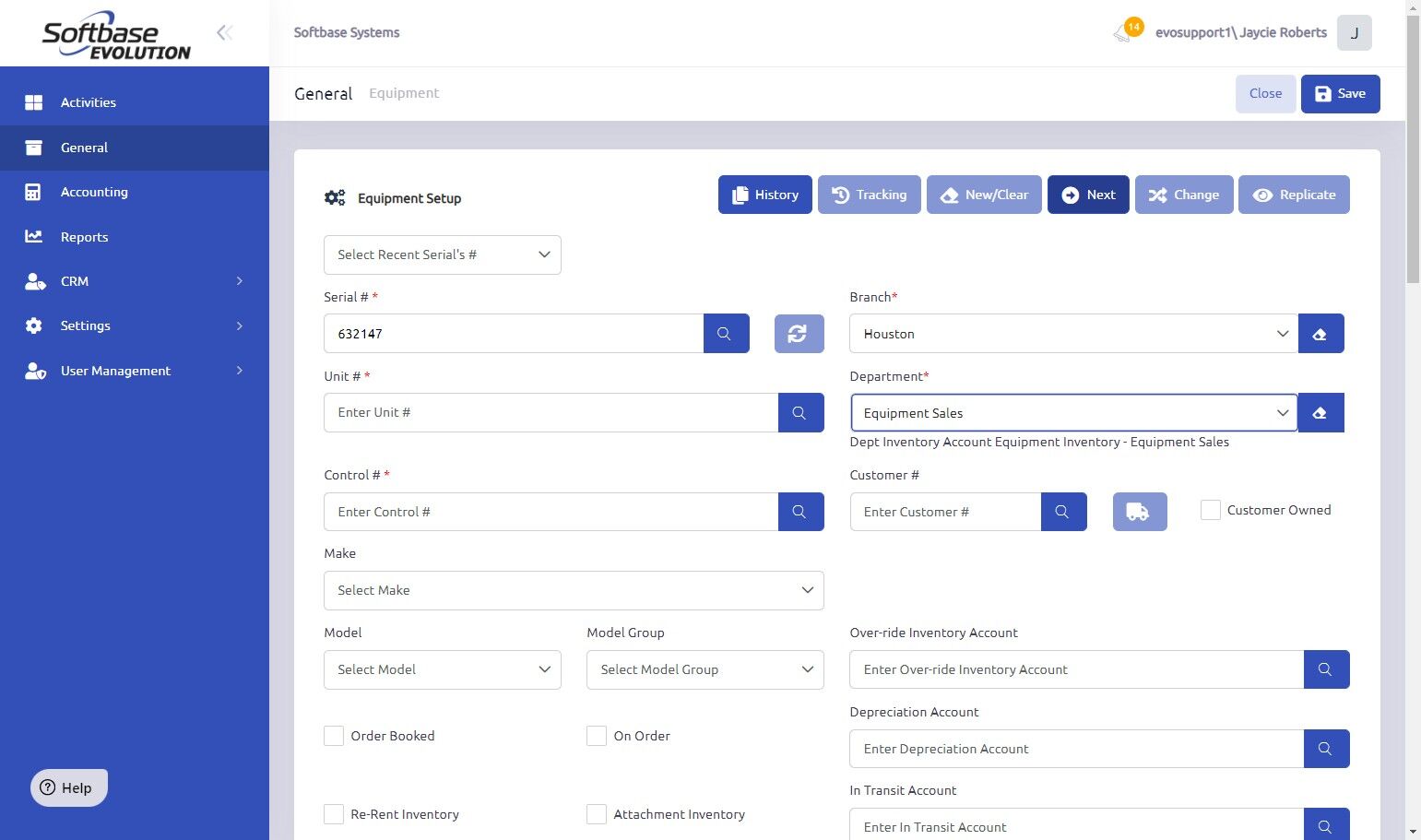This screenshot has width=1421, height=840.
Task: Click the Unit # input field
Action: [551, 413]
